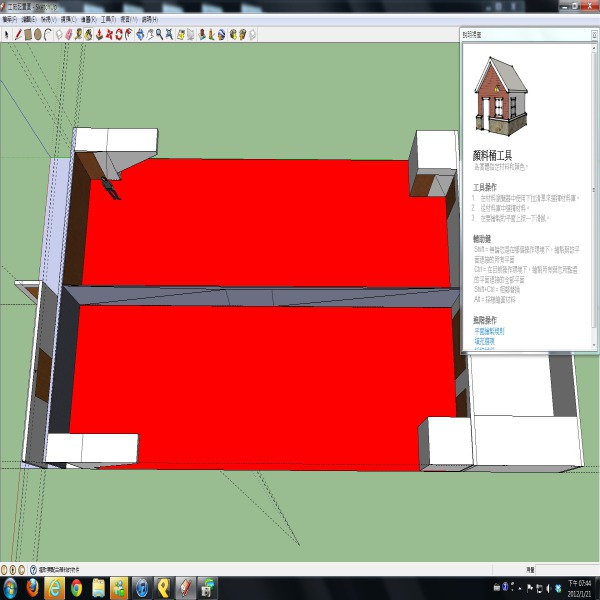Open the 檔案(F) menu

click(x=11, y=19)
